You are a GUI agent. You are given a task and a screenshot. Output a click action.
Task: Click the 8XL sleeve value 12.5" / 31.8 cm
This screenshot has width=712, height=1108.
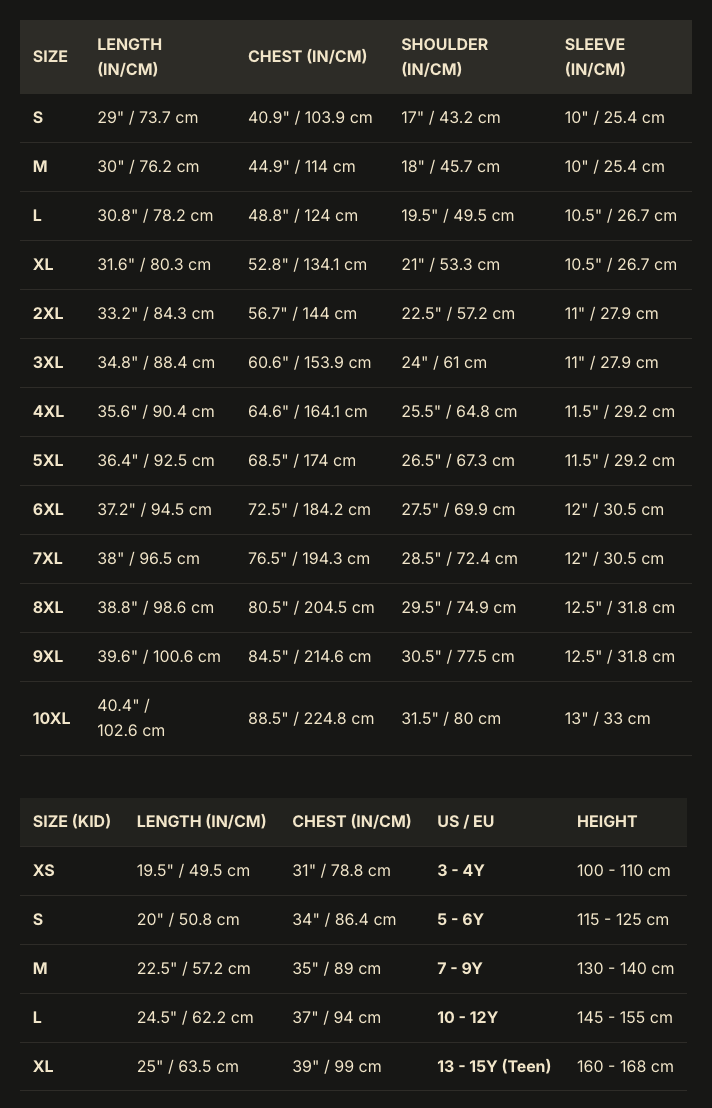(619, 608)
